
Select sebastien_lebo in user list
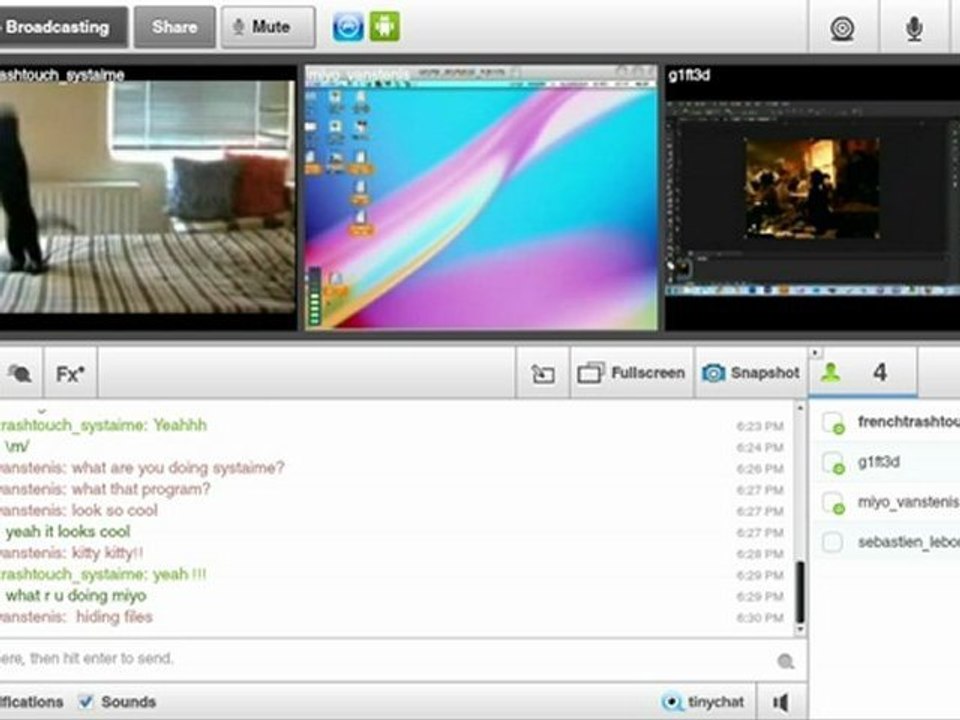(909, 542)
